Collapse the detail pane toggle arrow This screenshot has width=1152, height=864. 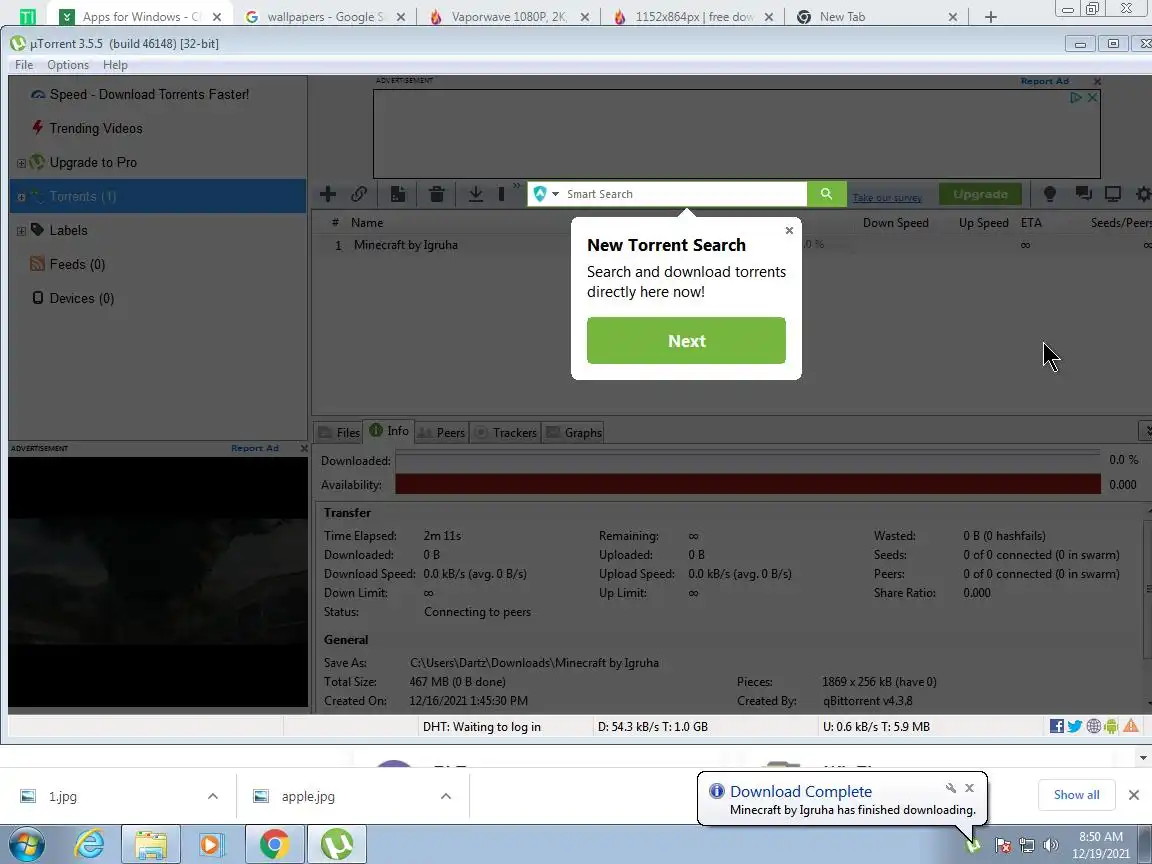coord(1146,431)
